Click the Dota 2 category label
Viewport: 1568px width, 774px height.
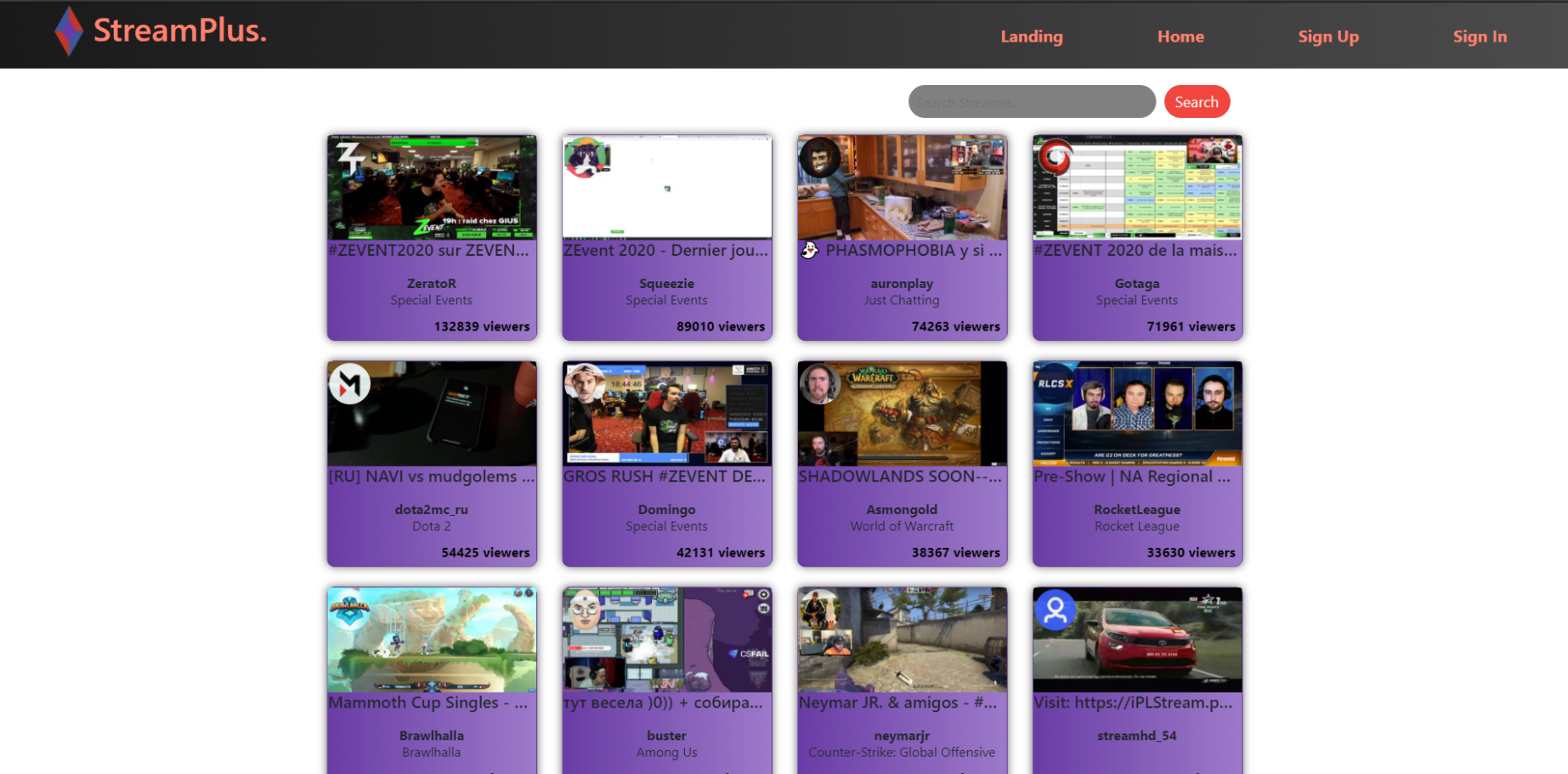pyautogui.click(x=432, y=526)
